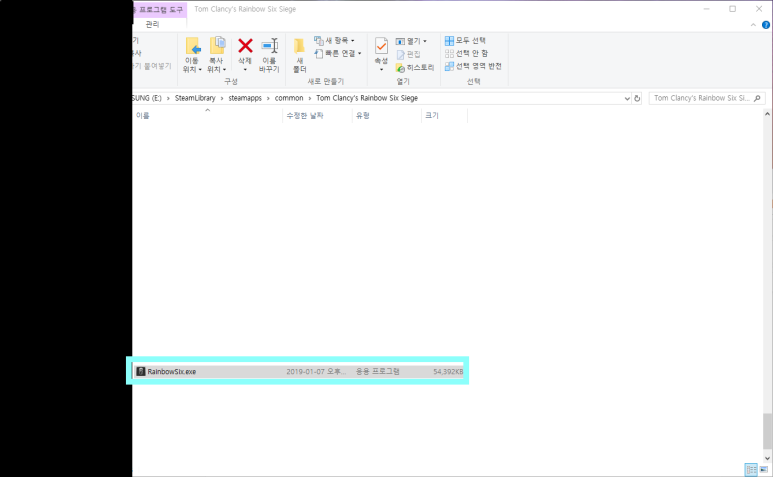Refresh the address bar location
Viewport: 773px width, 477px height.
(x=637, y=99)
